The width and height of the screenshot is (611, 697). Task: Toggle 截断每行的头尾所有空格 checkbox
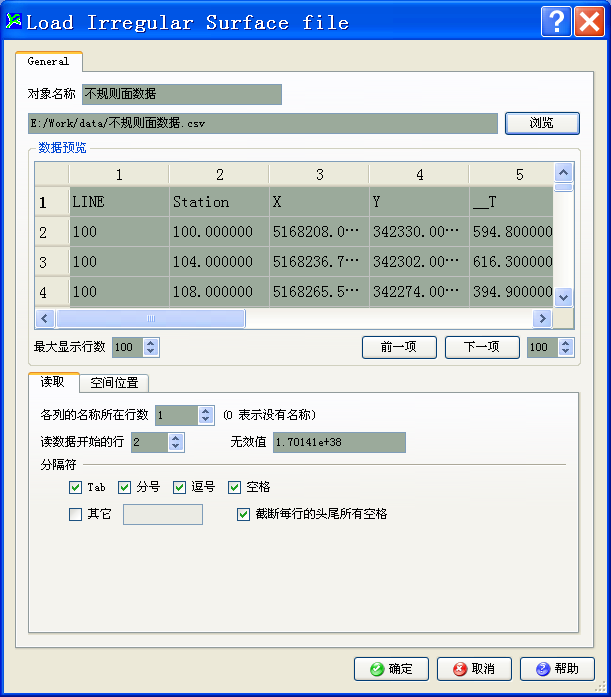(243, 515)
